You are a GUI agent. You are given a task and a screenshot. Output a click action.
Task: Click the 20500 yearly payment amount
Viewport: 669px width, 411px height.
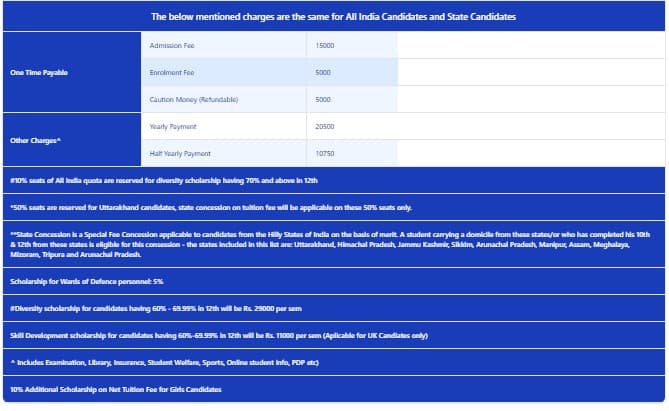coord(325,127)
